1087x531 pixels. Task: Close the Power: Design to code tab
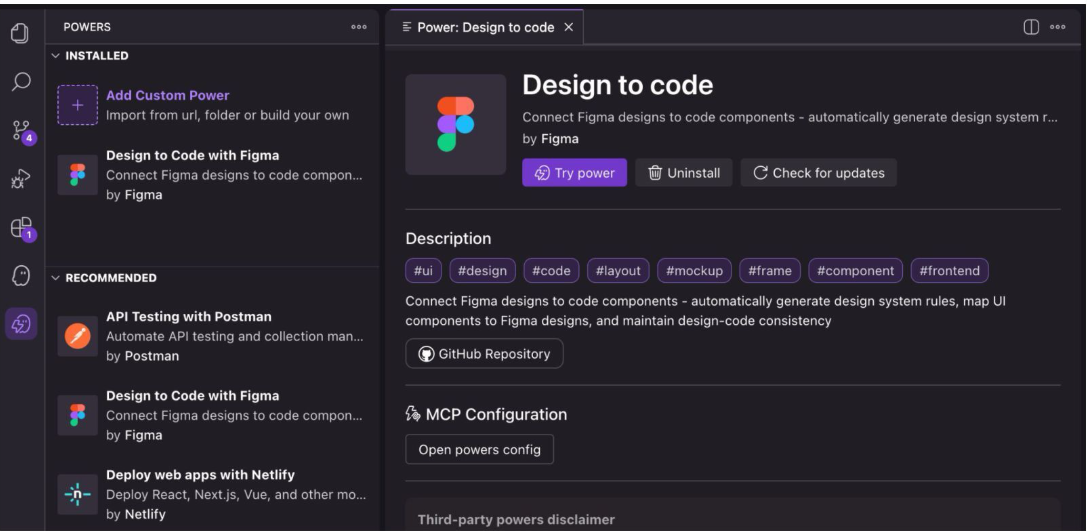coord(568,27)
